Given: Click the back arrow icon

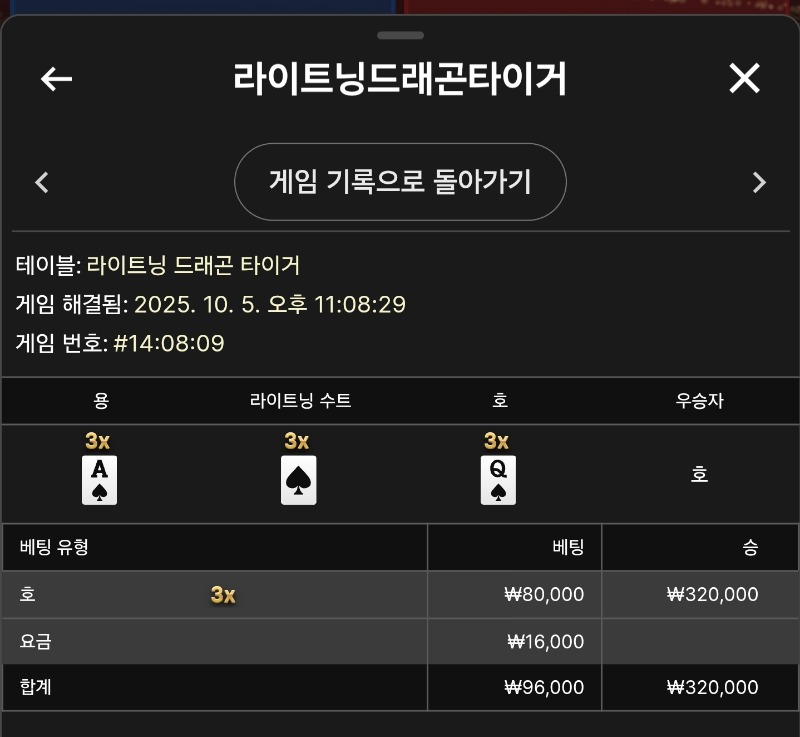Looking at the screenshot, I should (56, 79).
